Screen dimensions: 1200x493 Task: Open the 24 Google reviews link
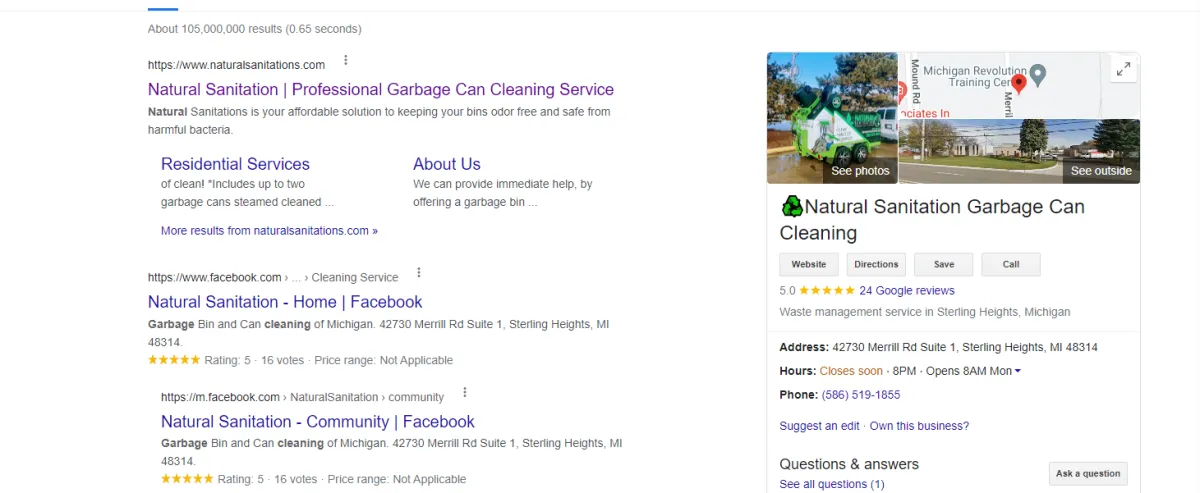pos(907,291)
